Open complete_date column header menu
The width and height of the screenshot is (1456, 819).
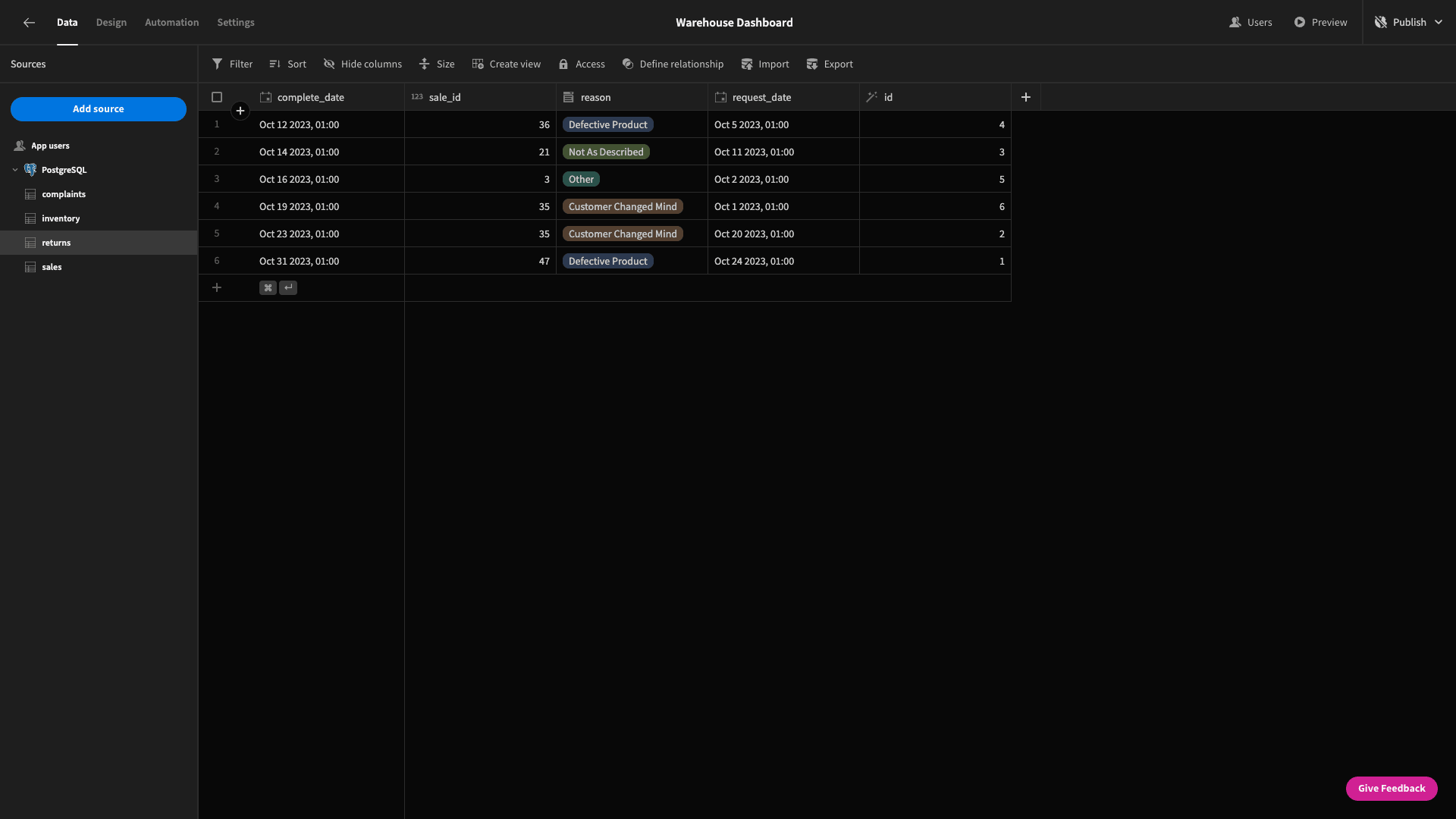pyautogui.click(x=328, y=97)
